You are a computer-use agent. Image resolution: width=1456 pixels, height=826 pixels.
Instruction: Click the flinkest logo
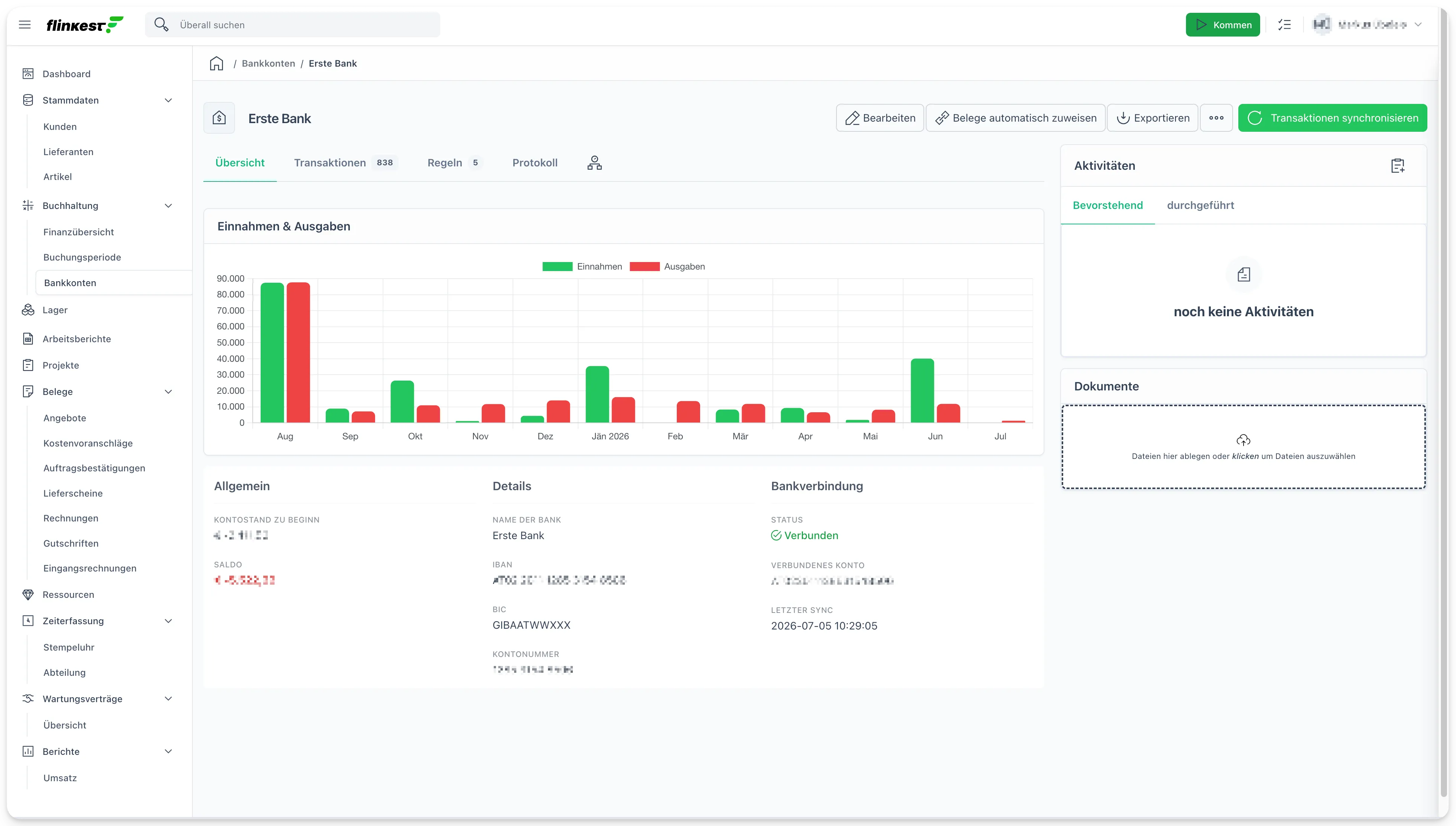[x=84, y=24]
